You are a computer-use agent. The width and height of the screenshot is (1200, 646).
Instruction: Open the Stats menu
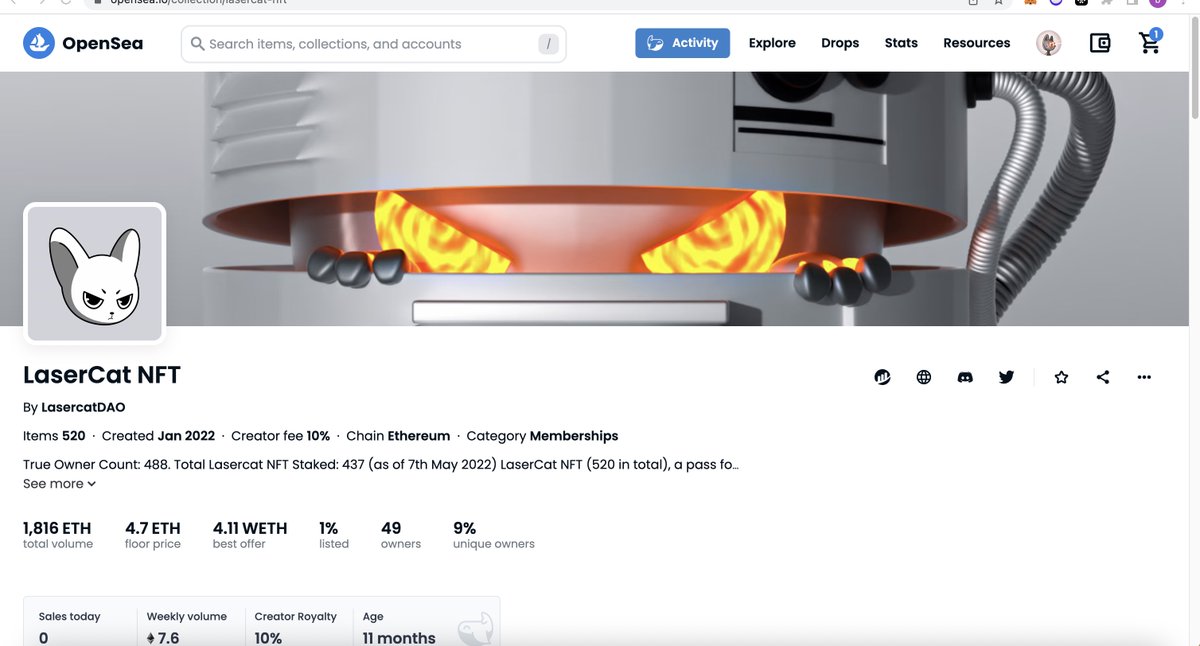(901, 43)
